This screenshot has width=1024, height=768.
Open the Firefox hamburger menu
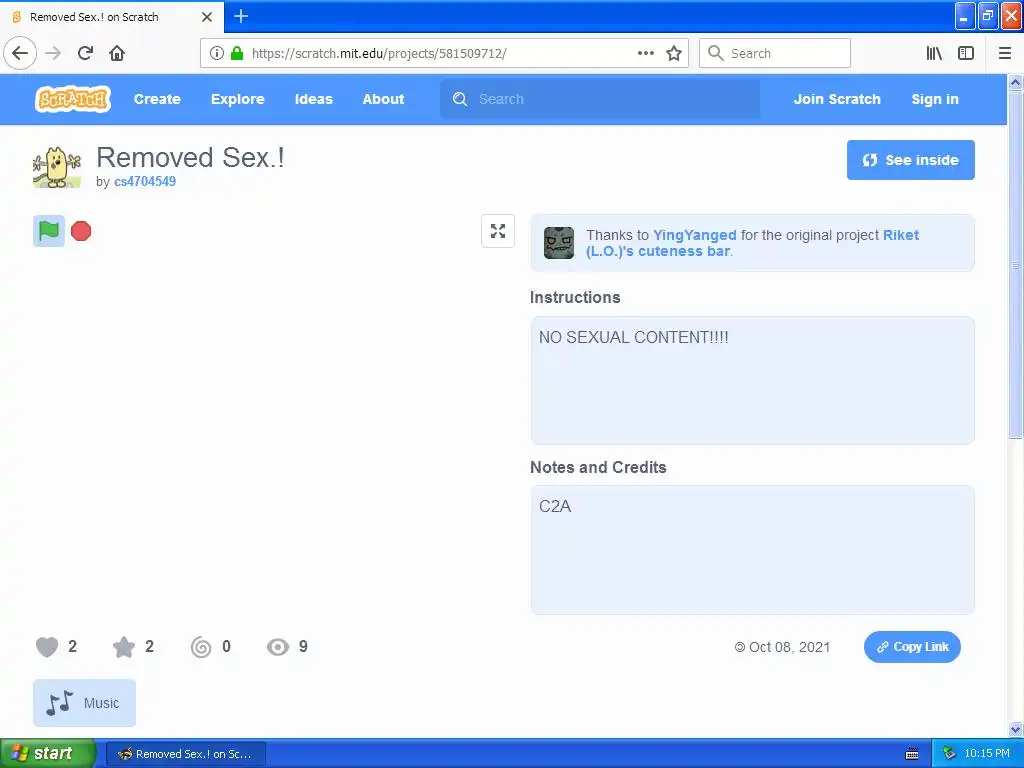click(1005, 53)
